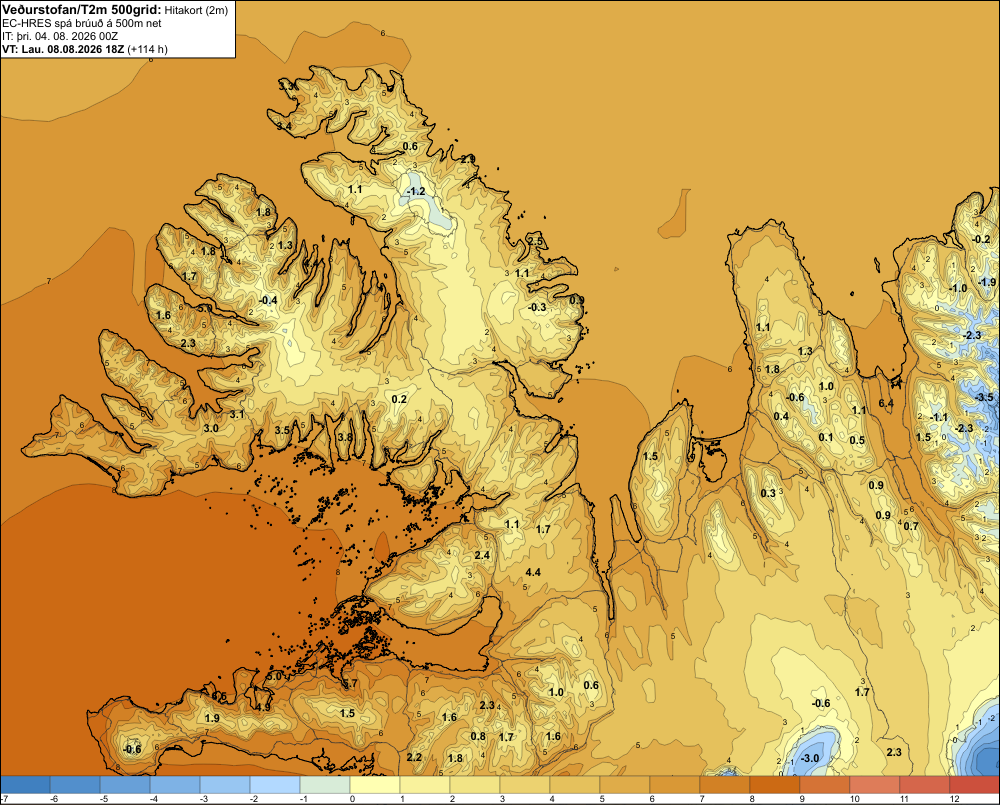Click the '2.5' temperature value on the map
Screen dimensions: 1000x805
pos(536,241)
